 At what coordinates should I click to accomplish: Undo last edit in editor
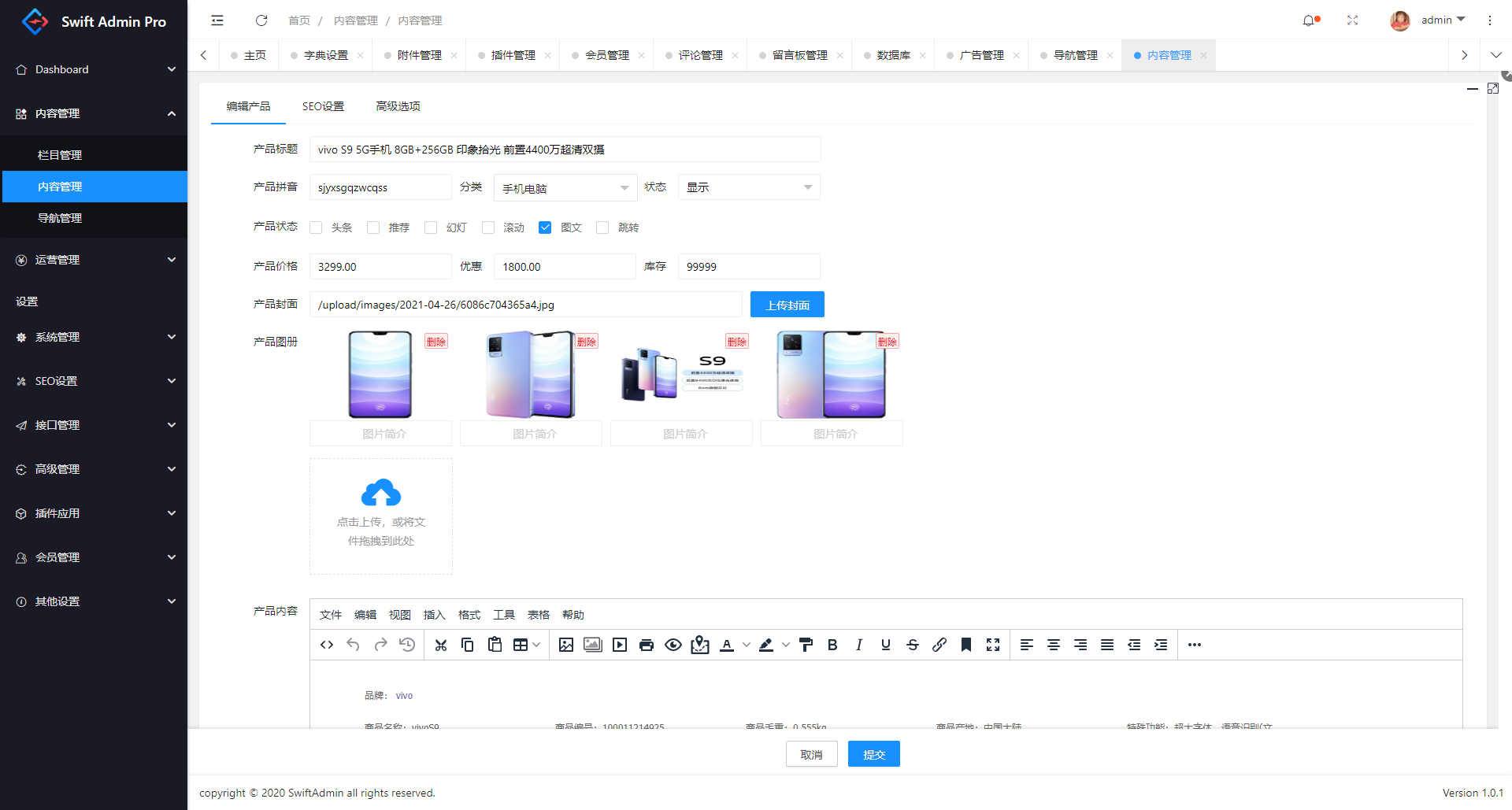[353, 645]
